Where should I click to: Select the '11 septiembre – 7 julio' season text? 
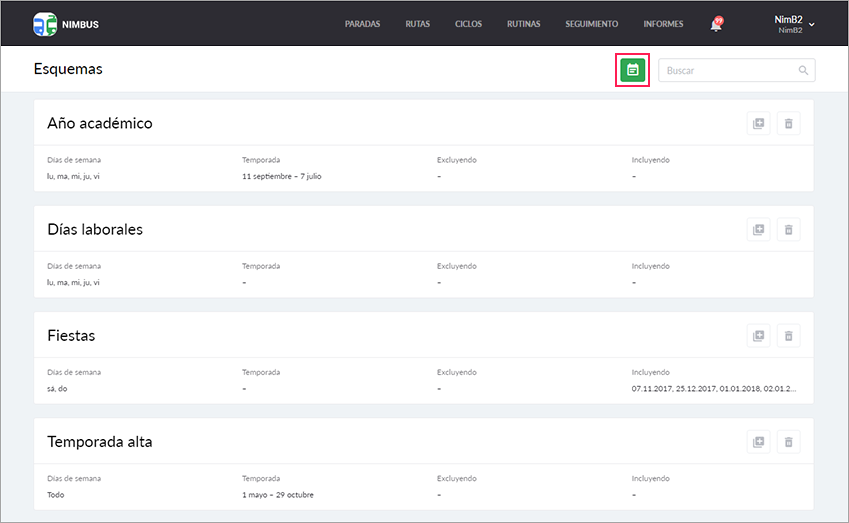click(x=282, y=176)
